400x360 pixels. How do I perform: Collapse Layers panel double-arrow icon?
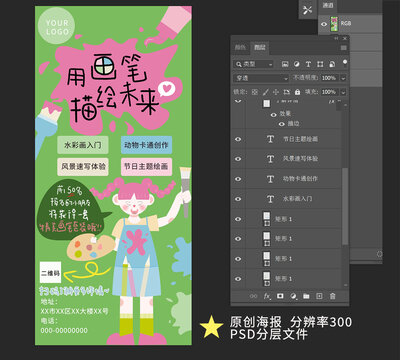pos(336,38)
